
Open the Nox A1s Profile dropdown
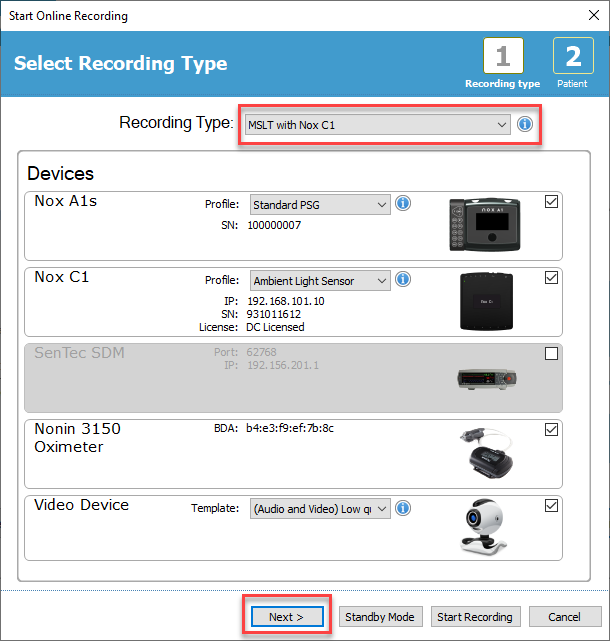click(320, 204)
